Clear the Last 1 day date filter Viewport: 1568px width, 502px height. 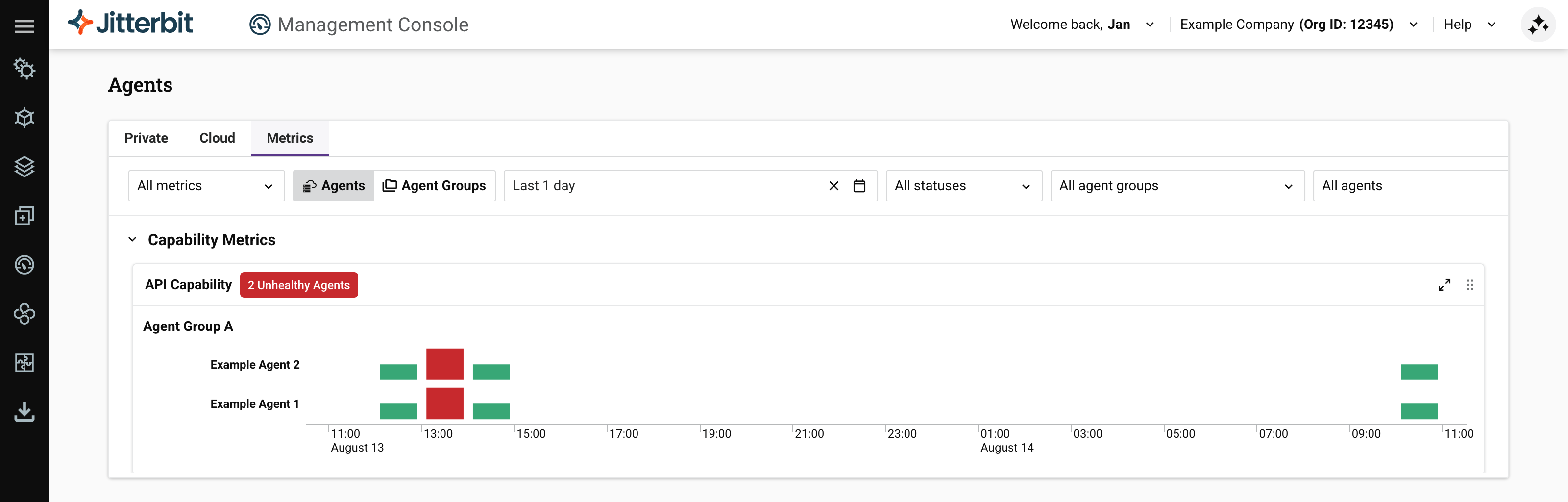(x=833, y=186)
